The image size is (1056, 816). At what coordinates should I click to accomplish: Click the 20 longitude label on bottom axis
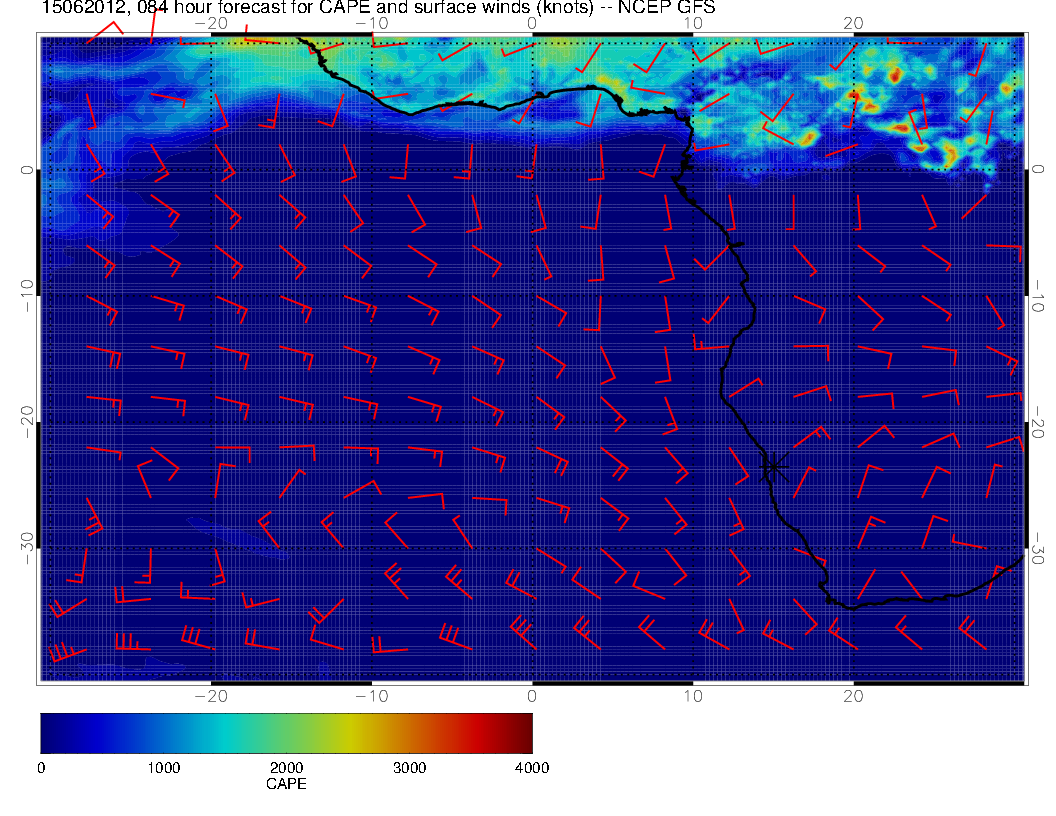pyautogui.click(x=853, y=695)
